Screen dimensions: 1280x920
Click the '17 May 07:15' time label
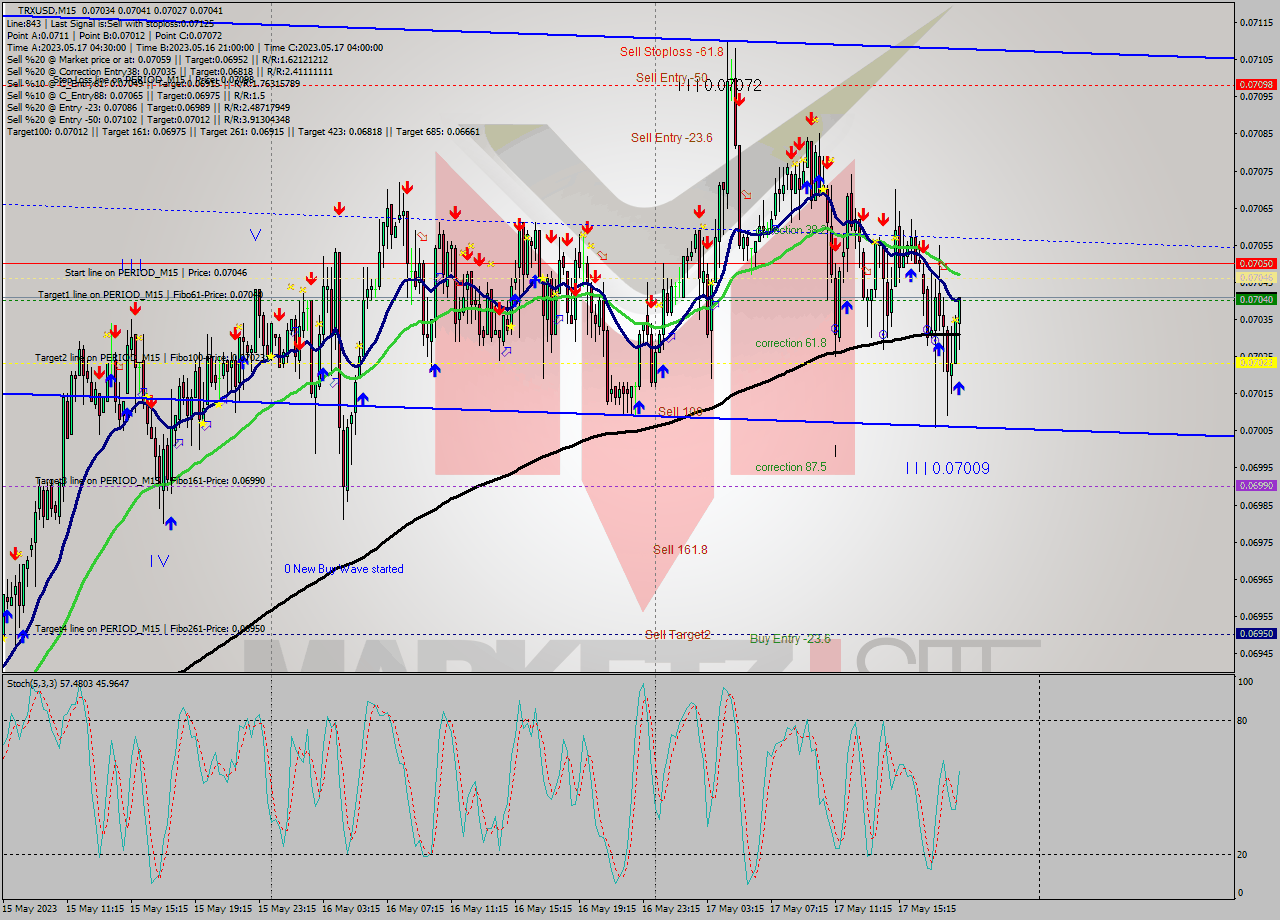coord(799,909)
